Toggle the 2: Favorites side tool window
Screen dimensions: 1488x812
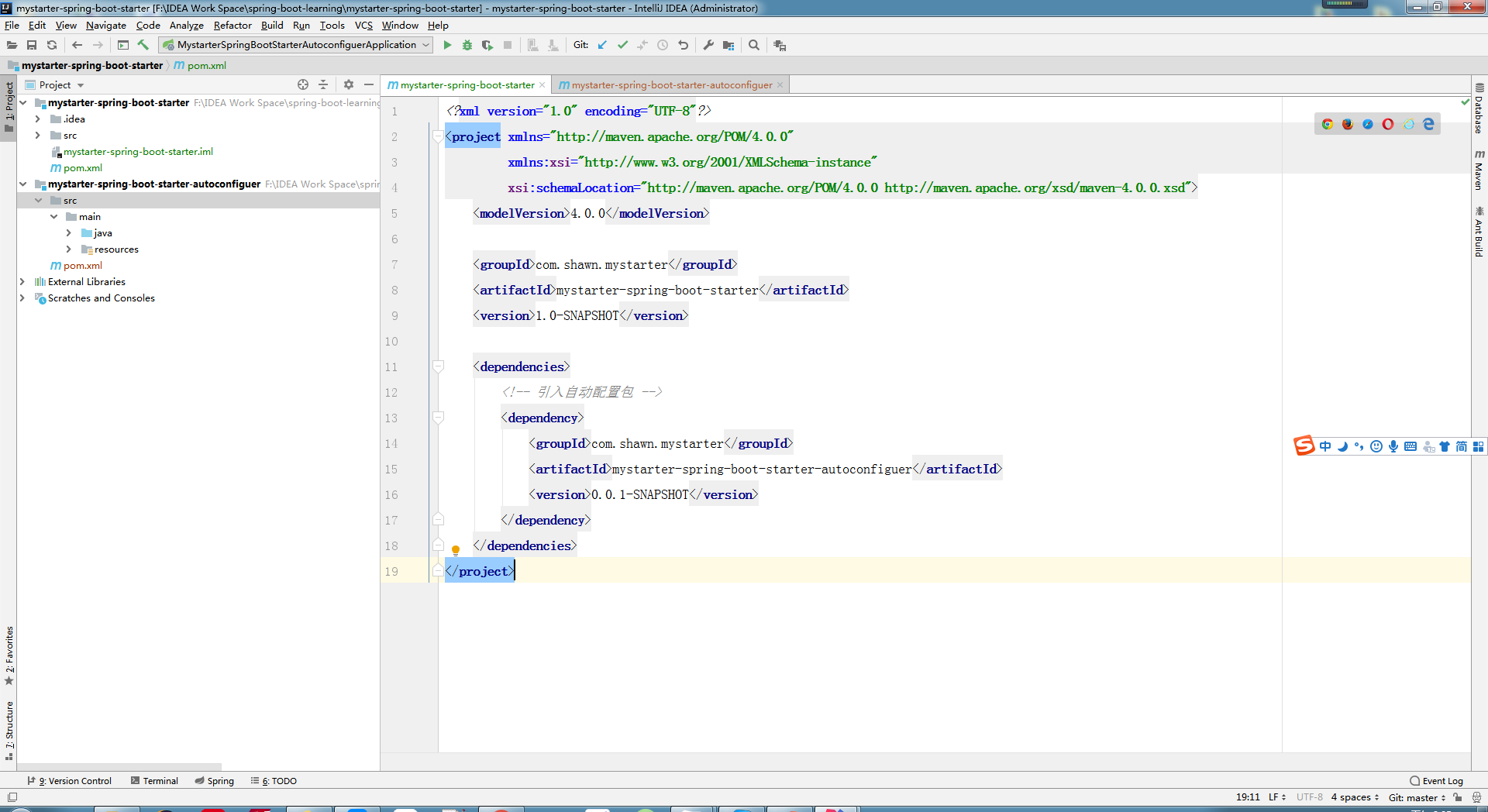(x=9, y=655)
